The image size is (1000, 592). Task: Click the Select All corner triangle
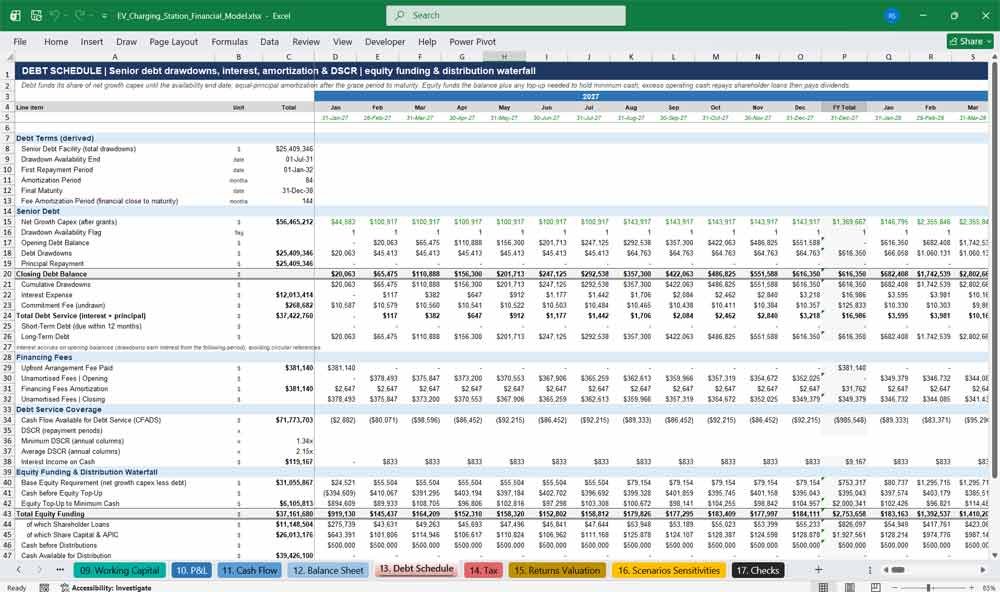click(8, 57)
